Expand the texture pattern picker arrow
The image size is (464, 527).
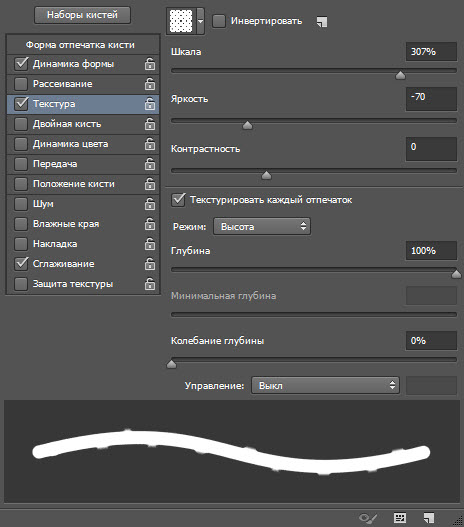pyautogui.click(x=201, y=21)
